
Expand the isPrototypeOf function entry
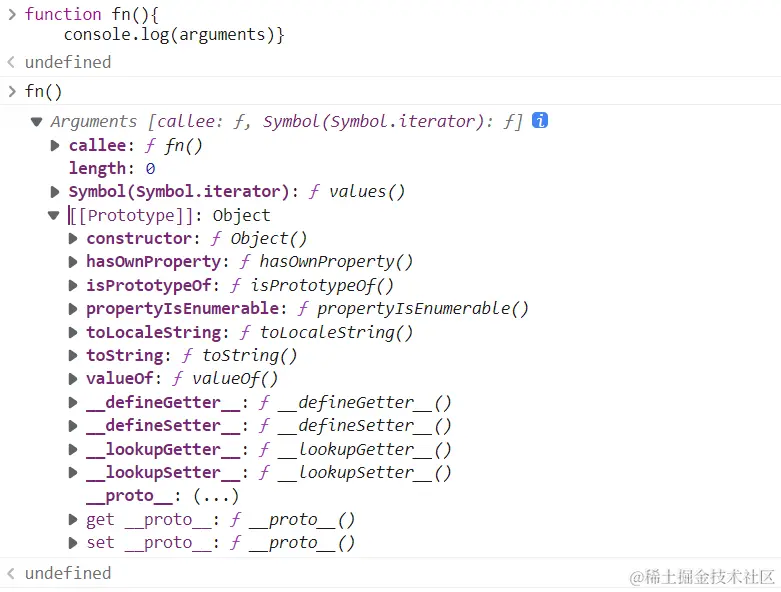(73, 285)
